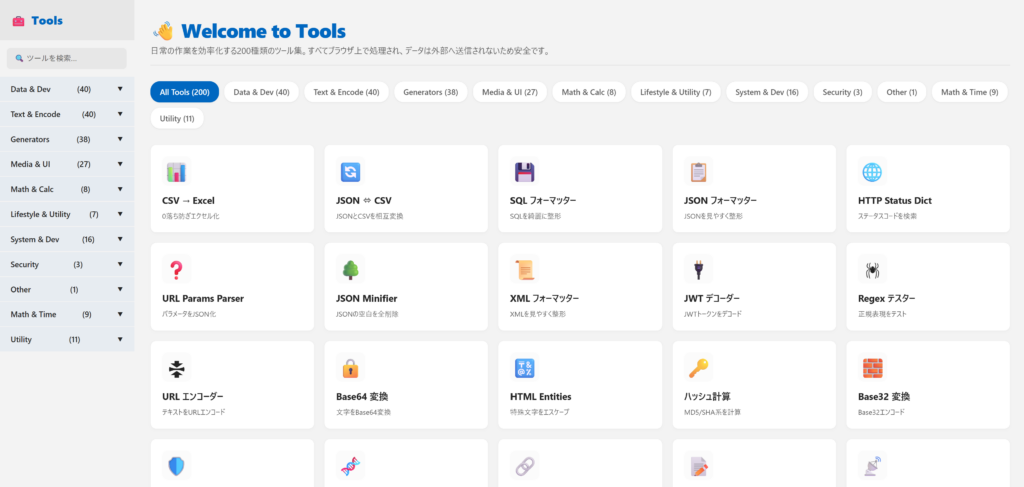
Task: Select the Utility (11) filter tab
Action: [177, 118]
